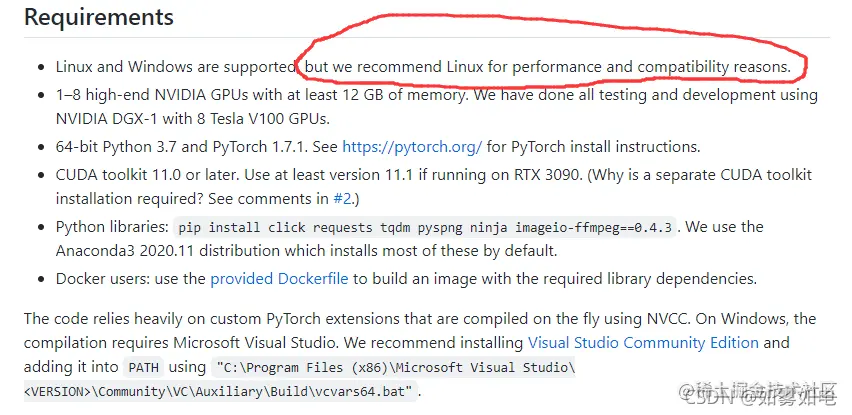Click the "Python libraries:" label

coord(112,227)
